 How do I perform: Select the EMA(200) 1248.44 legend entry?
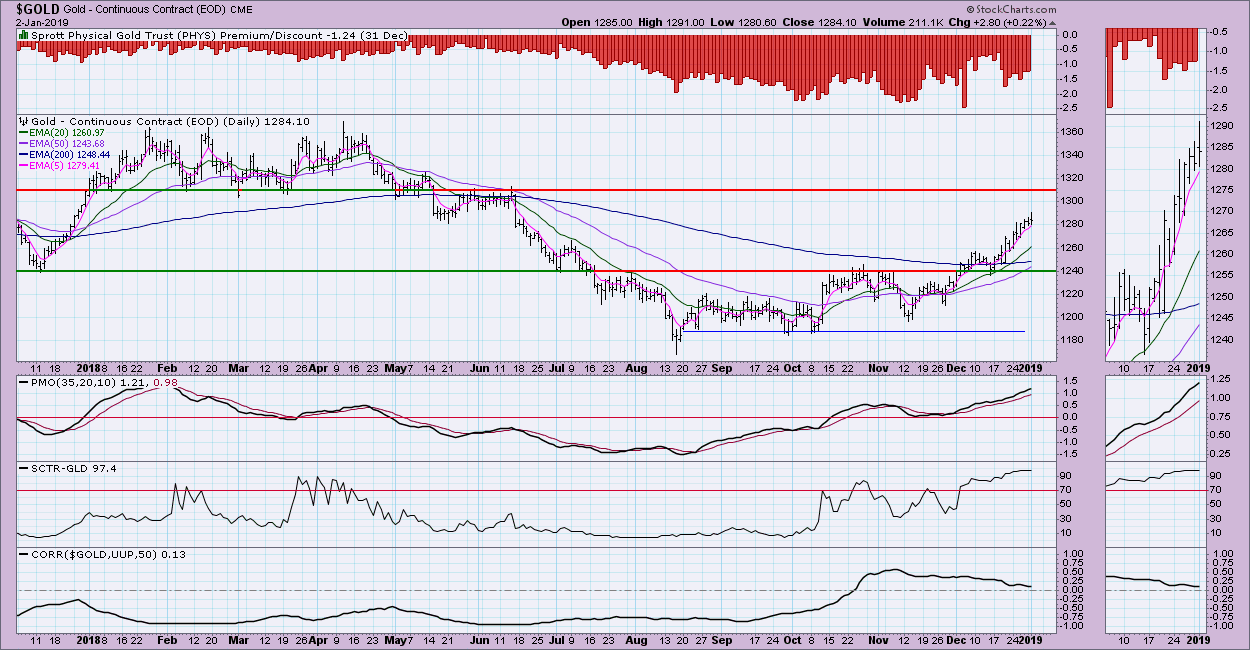point(65,155)
